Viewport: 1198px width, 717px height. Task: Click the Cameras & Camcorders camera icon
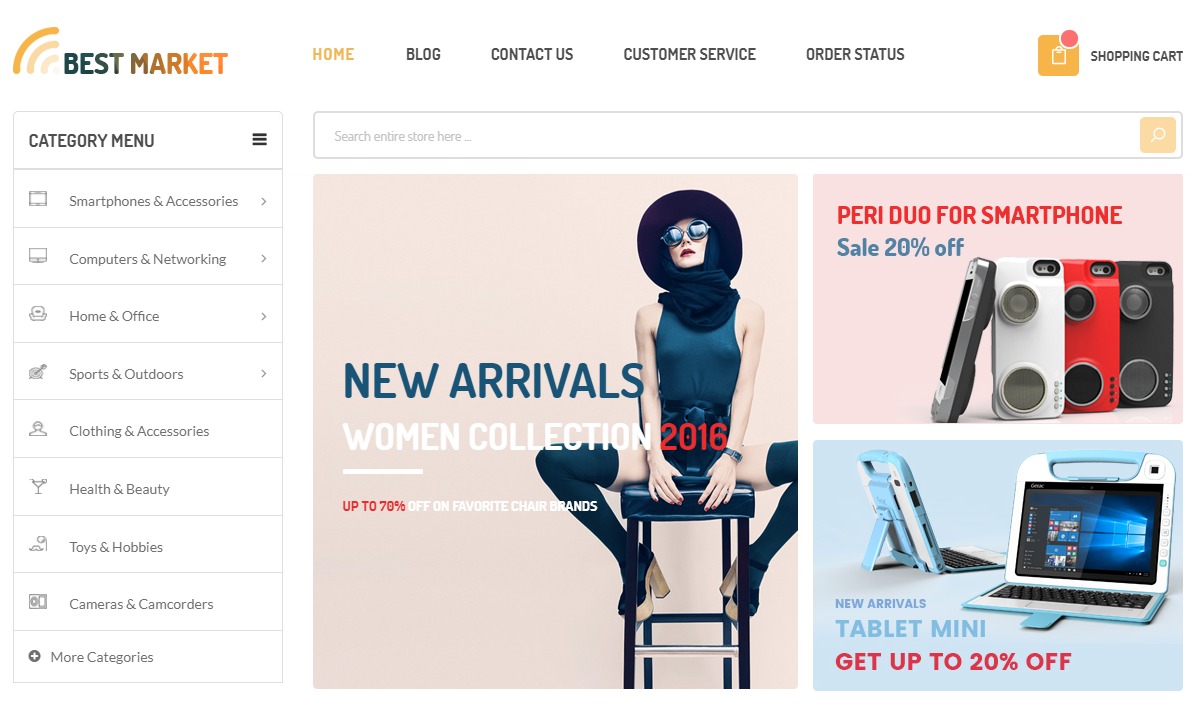(38, 602)
